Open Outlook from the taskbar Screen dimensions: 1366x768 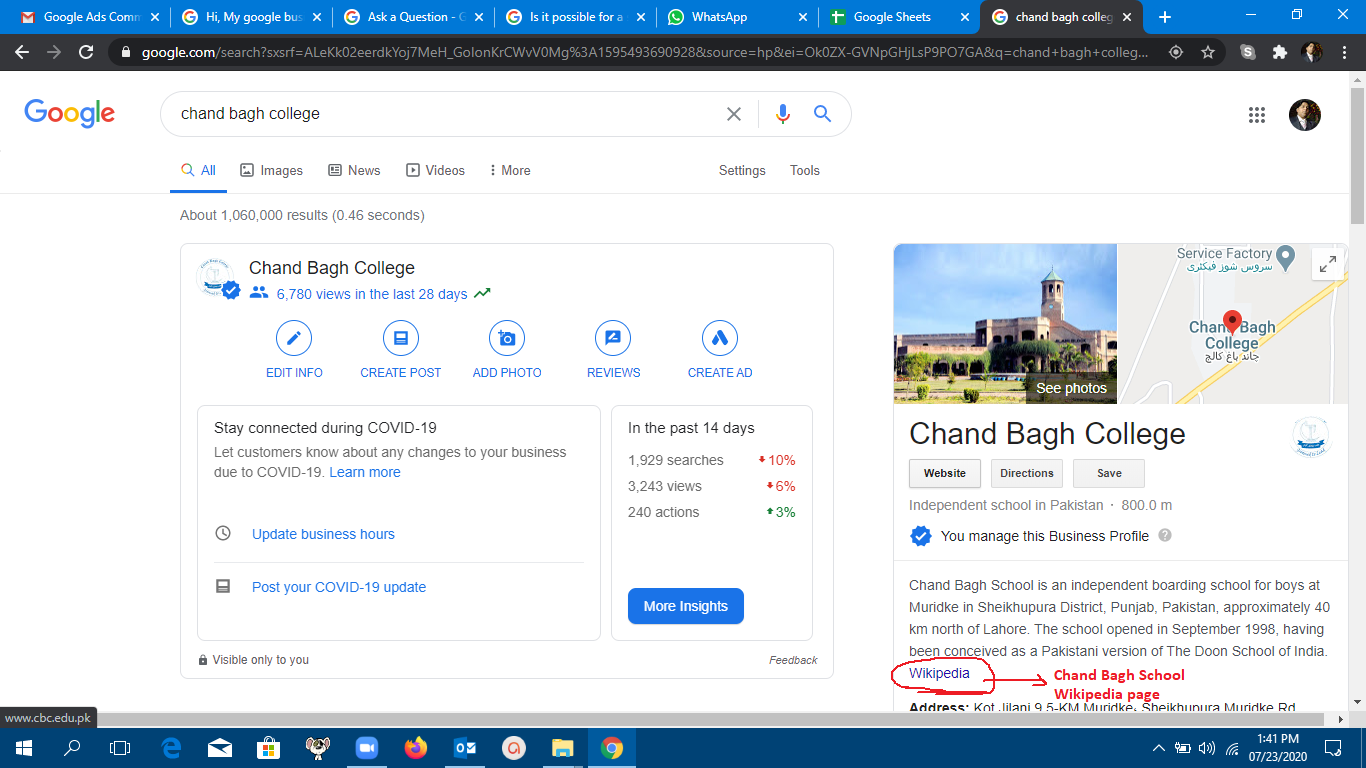tap(465, 747)
